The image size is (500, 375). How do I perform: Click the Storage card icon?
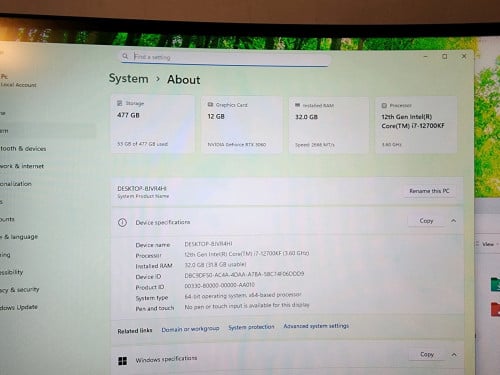120,103
